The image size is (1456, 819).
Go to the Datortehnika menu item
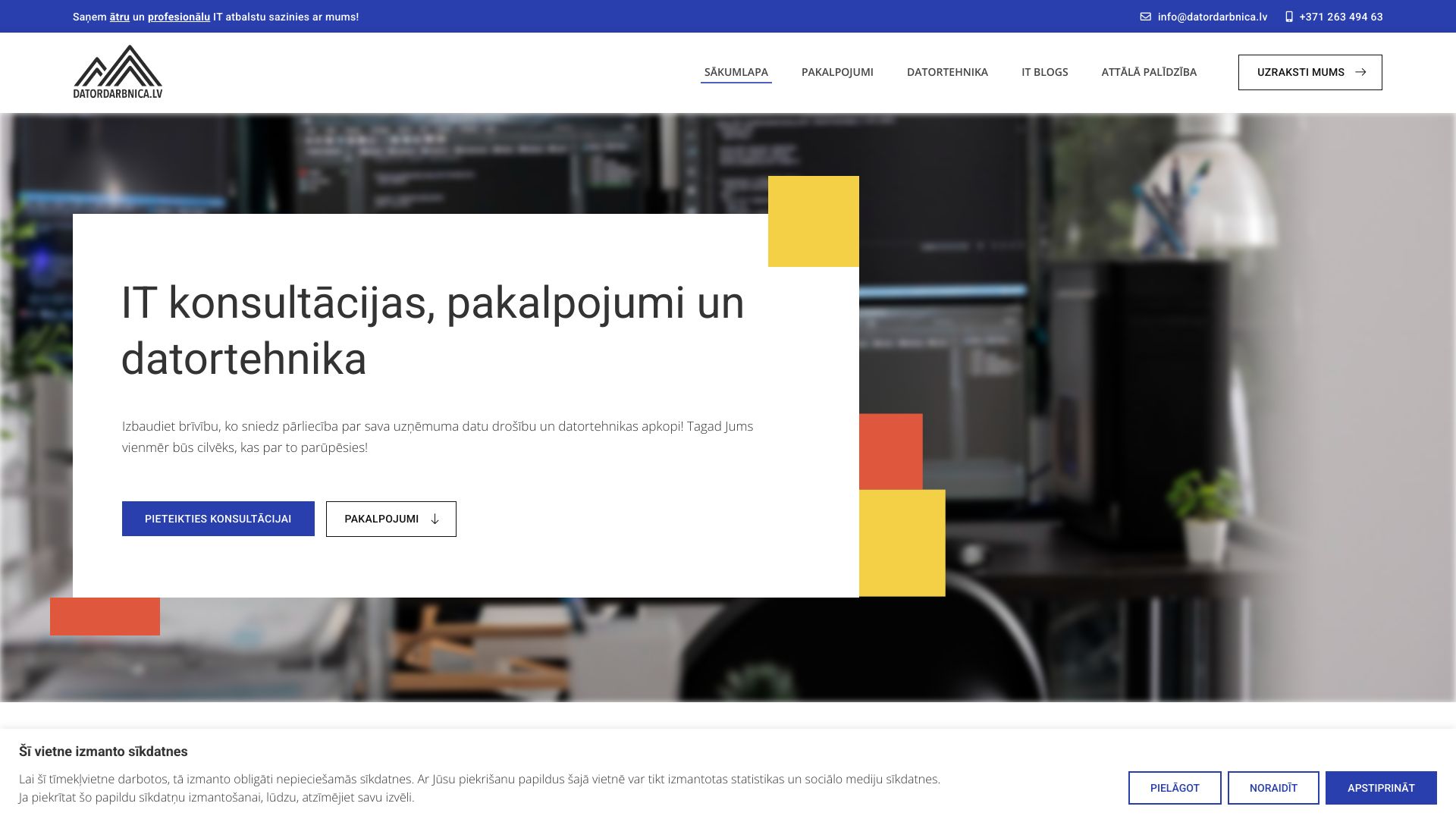click(947, 72)
